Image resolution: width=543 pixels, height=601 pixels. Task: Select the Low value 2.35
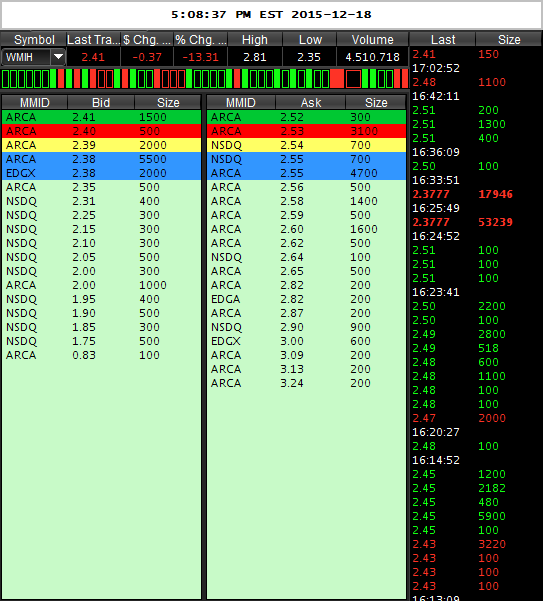click(x=309, y=57)
